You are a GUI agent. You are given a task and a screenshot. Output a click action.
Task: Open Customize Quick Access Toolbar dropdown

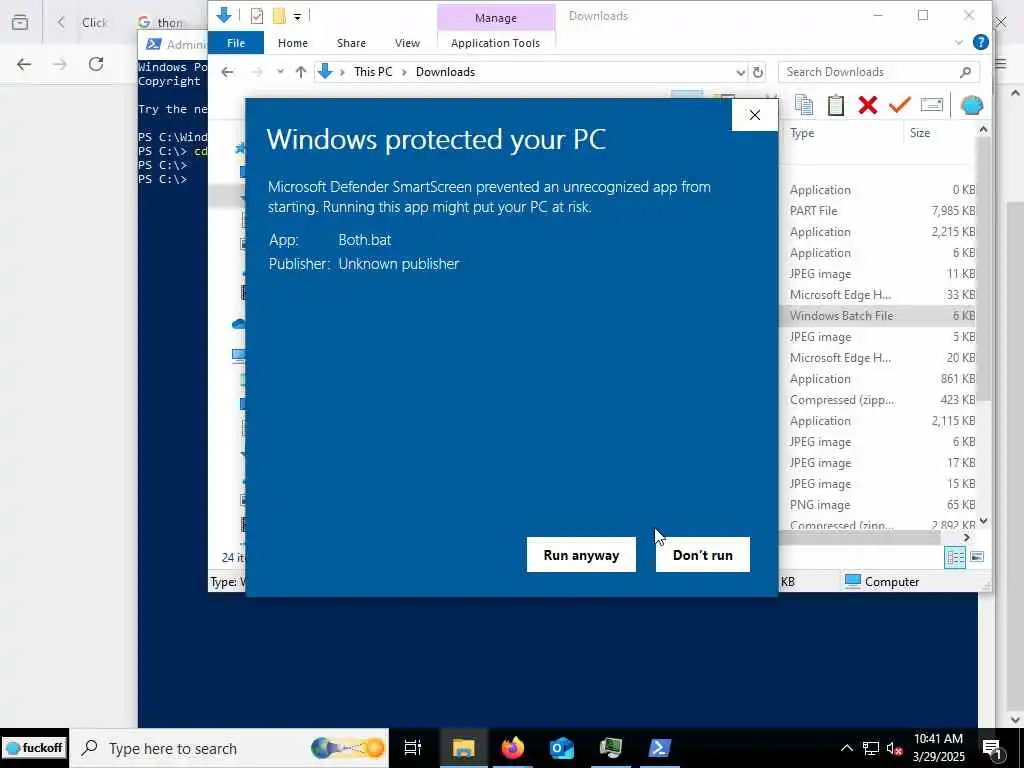(x=297, y=16)
